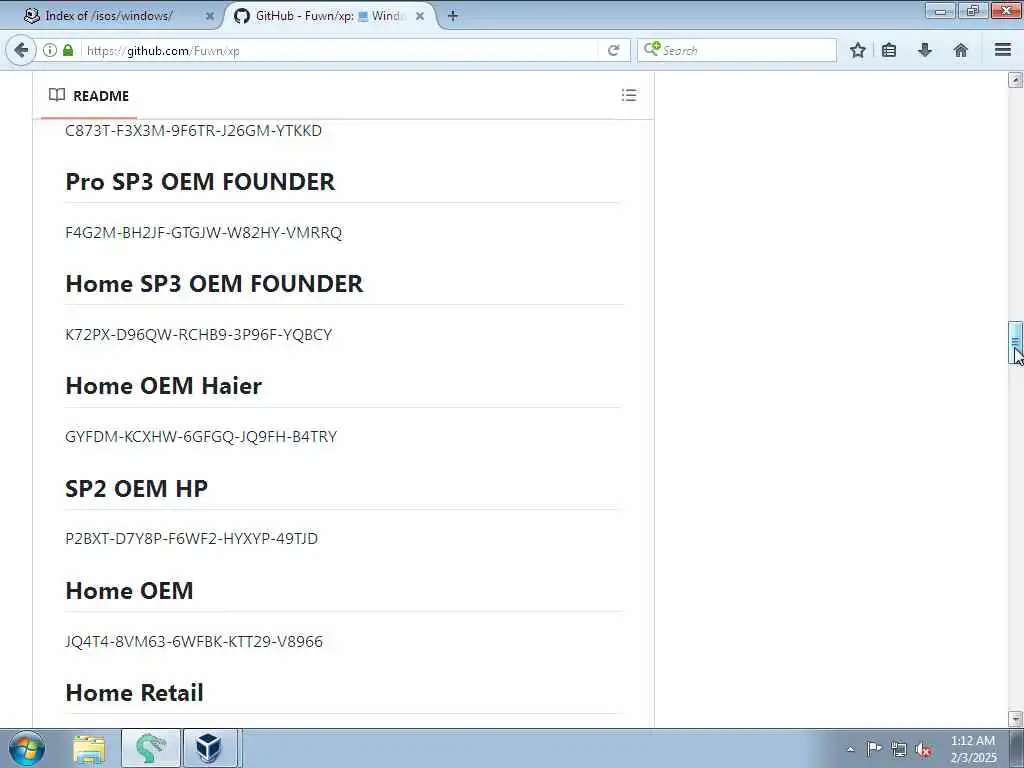
Task: Open the muted volume tray icon
Action: pyautogui.click(x=923, y=750)
